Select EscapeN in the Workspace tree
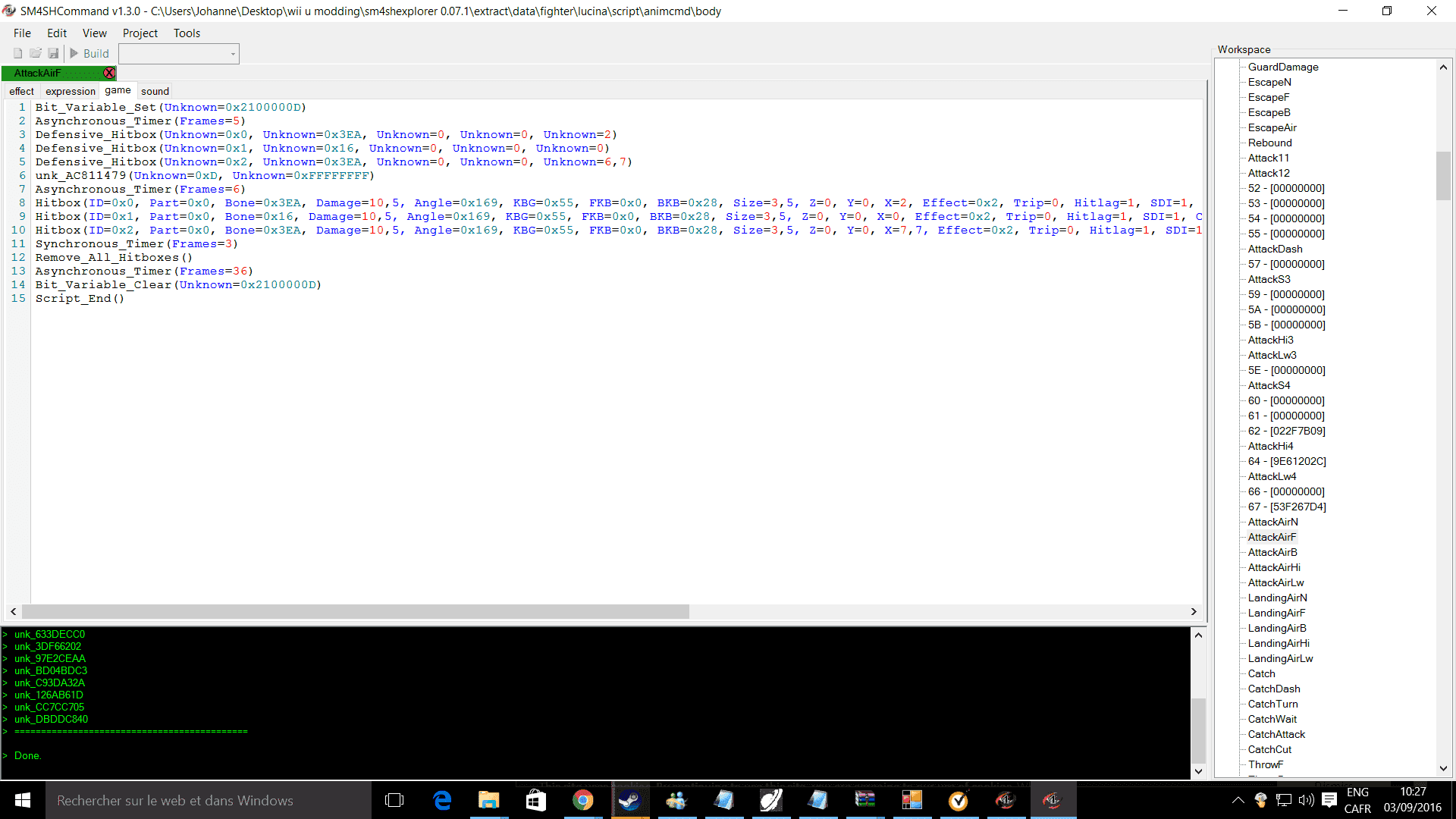 point(1269,82)
